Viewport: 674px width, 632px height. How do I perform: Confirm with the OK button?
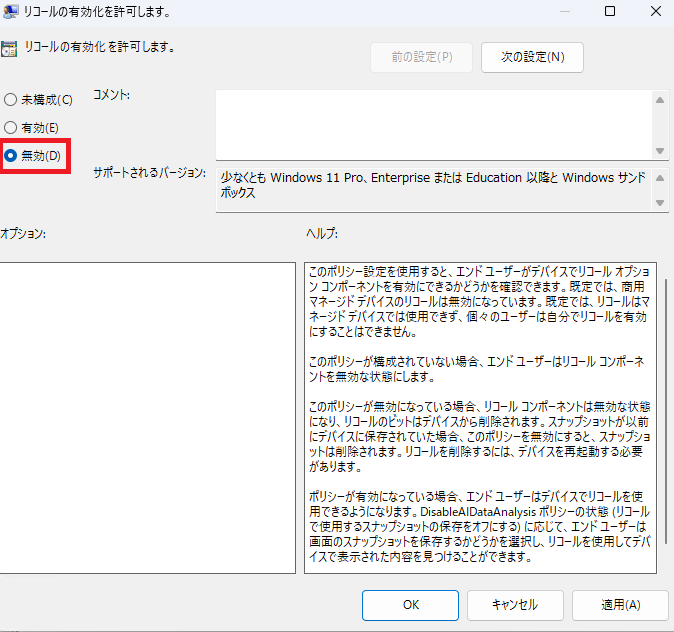click(410, 605)
